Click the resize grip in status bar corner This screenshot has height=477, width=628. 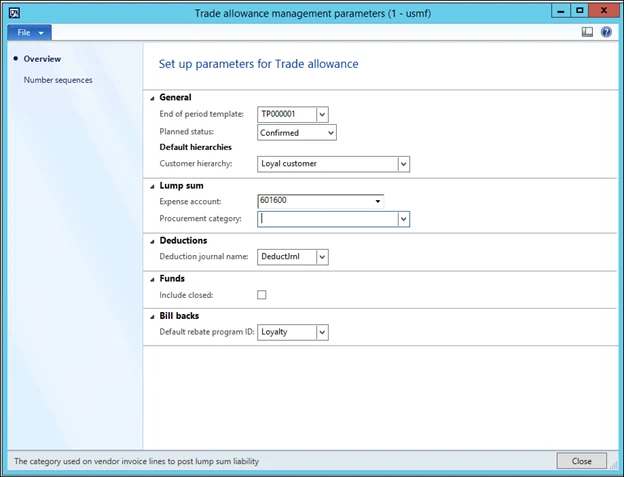pos(613,465)
